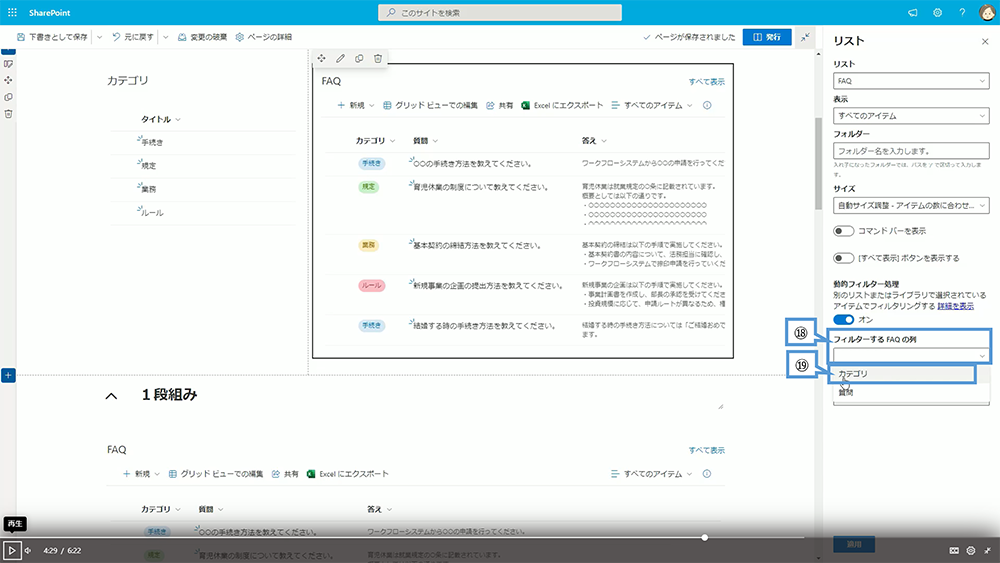Select 質問 option in dropdown list
This screenshot has width=1000, height=563.
[x=910, y=393]
